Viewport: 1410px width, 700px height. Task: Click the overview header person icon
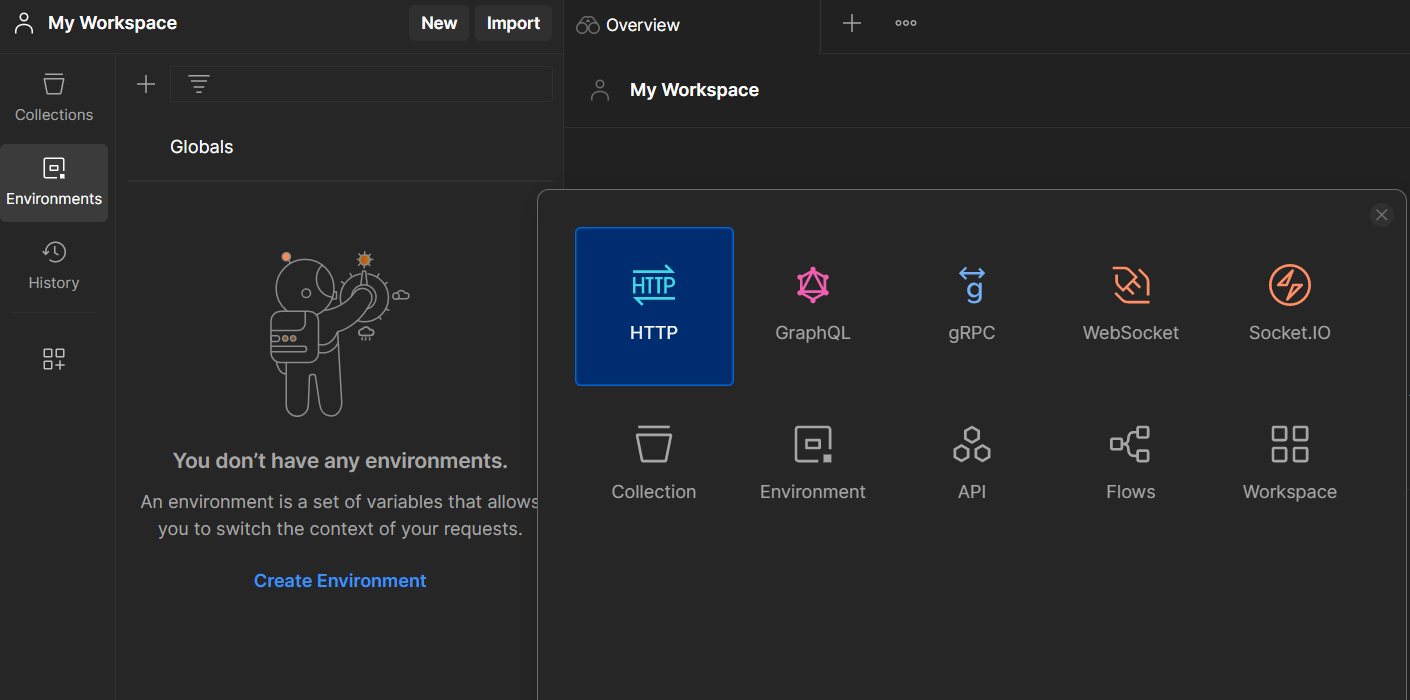pos(600,90)
